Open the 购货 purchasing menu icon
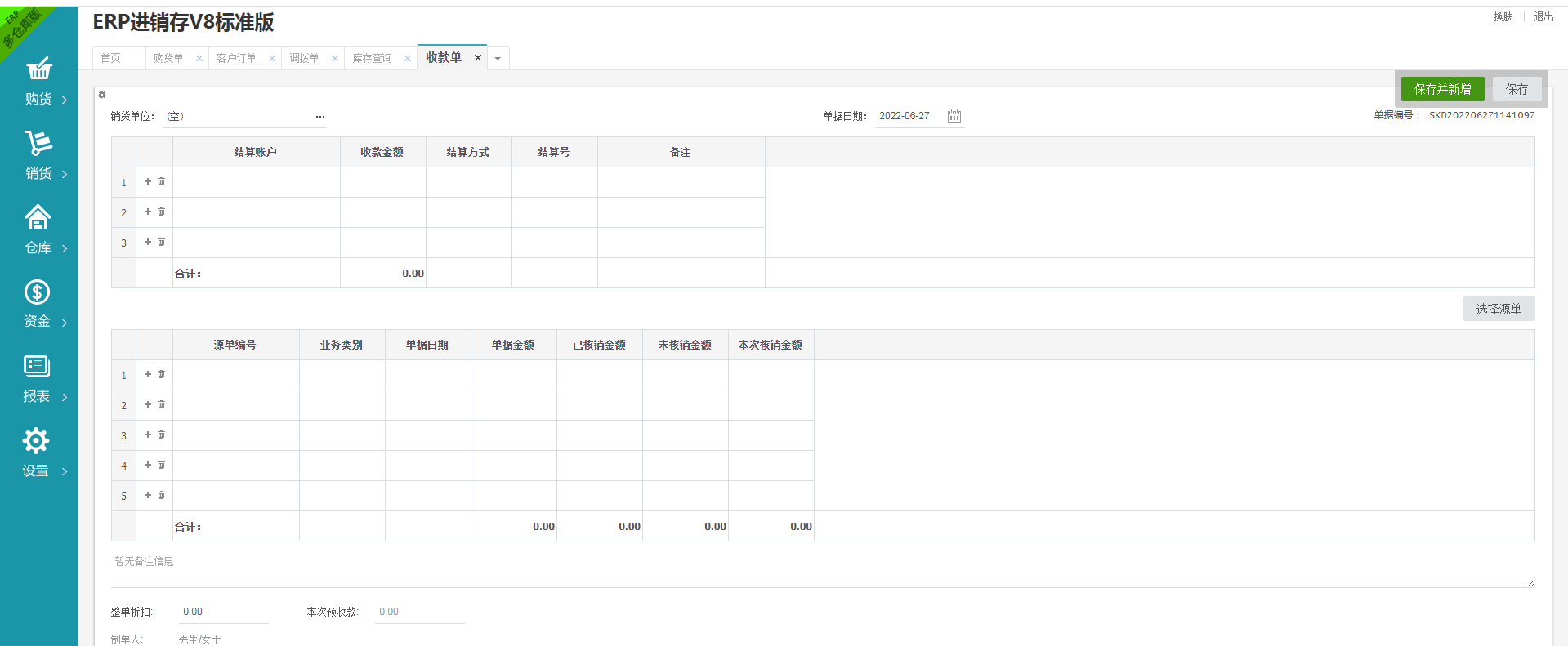1568x646 pixels. pyautogui.click(x=38, y=69)
